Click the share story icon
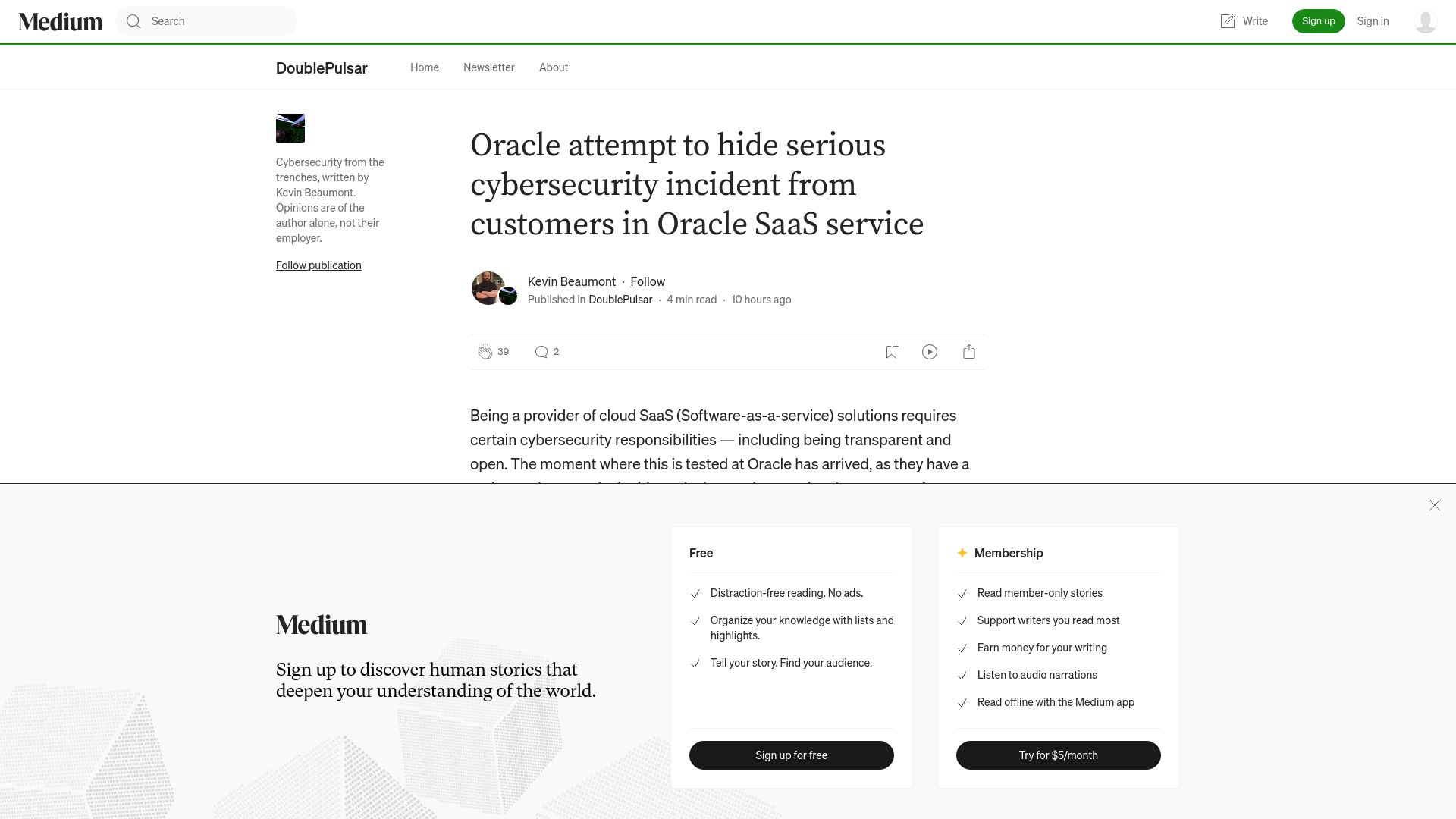The image size is (1456, 819). pos(969,352)
